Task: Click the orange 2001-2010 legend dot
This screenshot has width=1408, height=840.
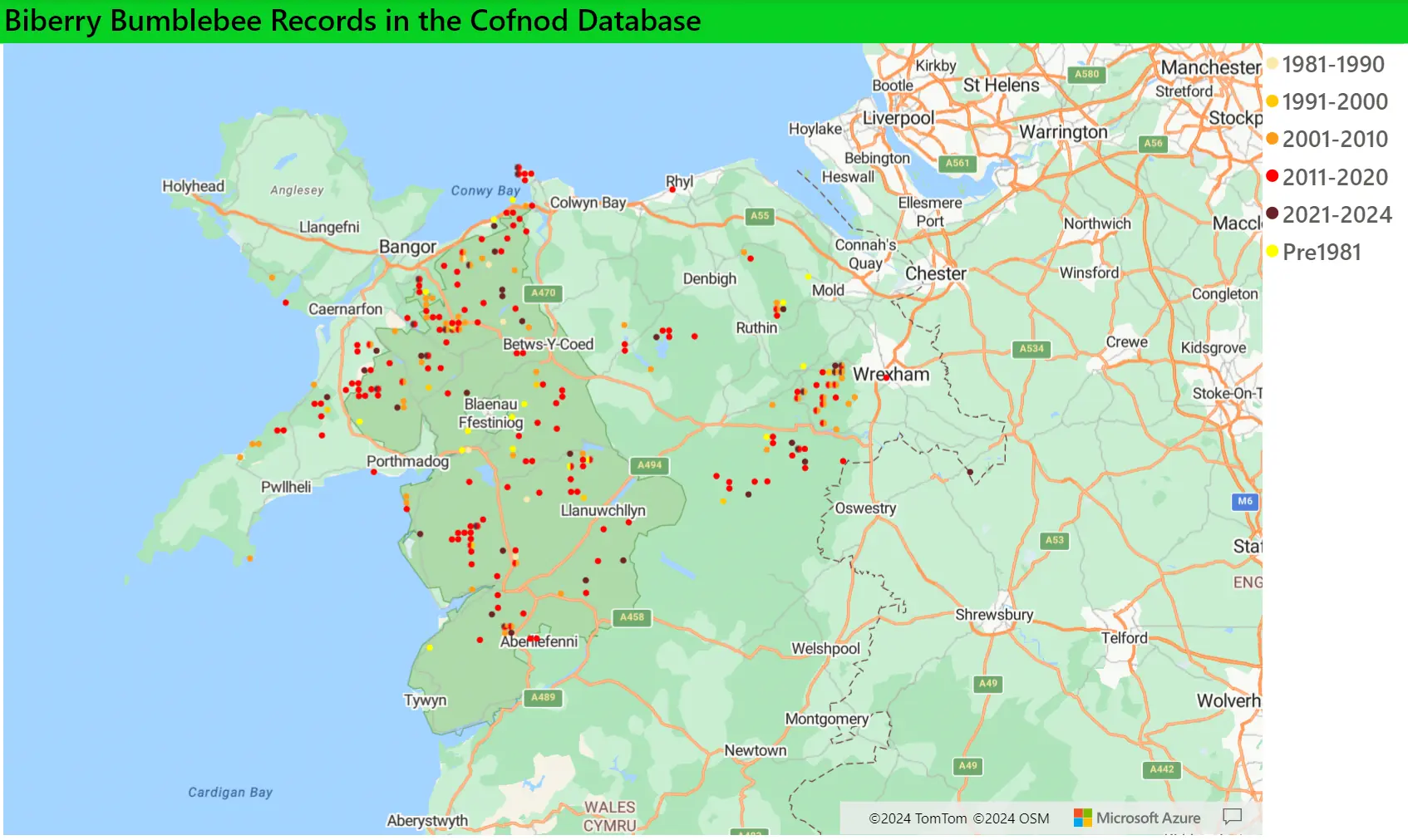Action: point(1272,139)
